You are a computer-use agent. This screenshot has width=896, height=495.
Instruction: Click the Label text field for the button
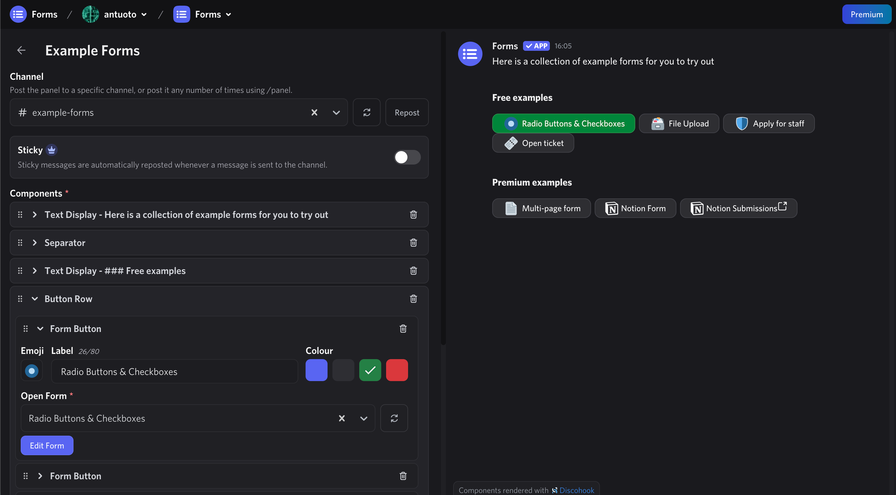(175, 372)
